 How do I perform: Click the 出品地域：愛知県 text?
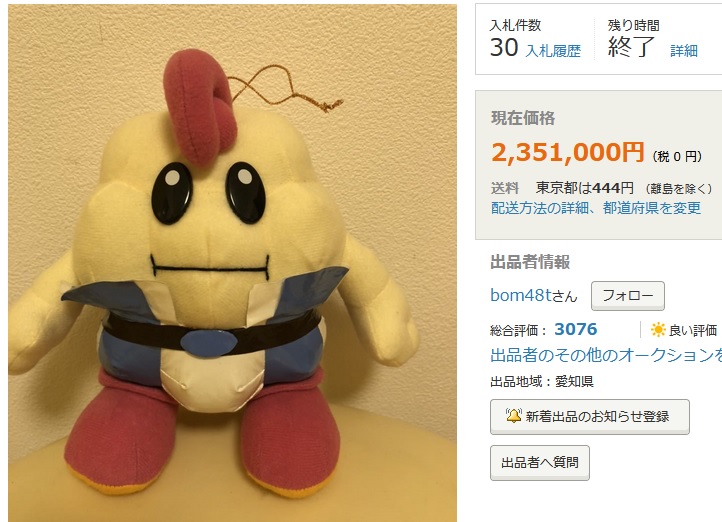[542, 382]
